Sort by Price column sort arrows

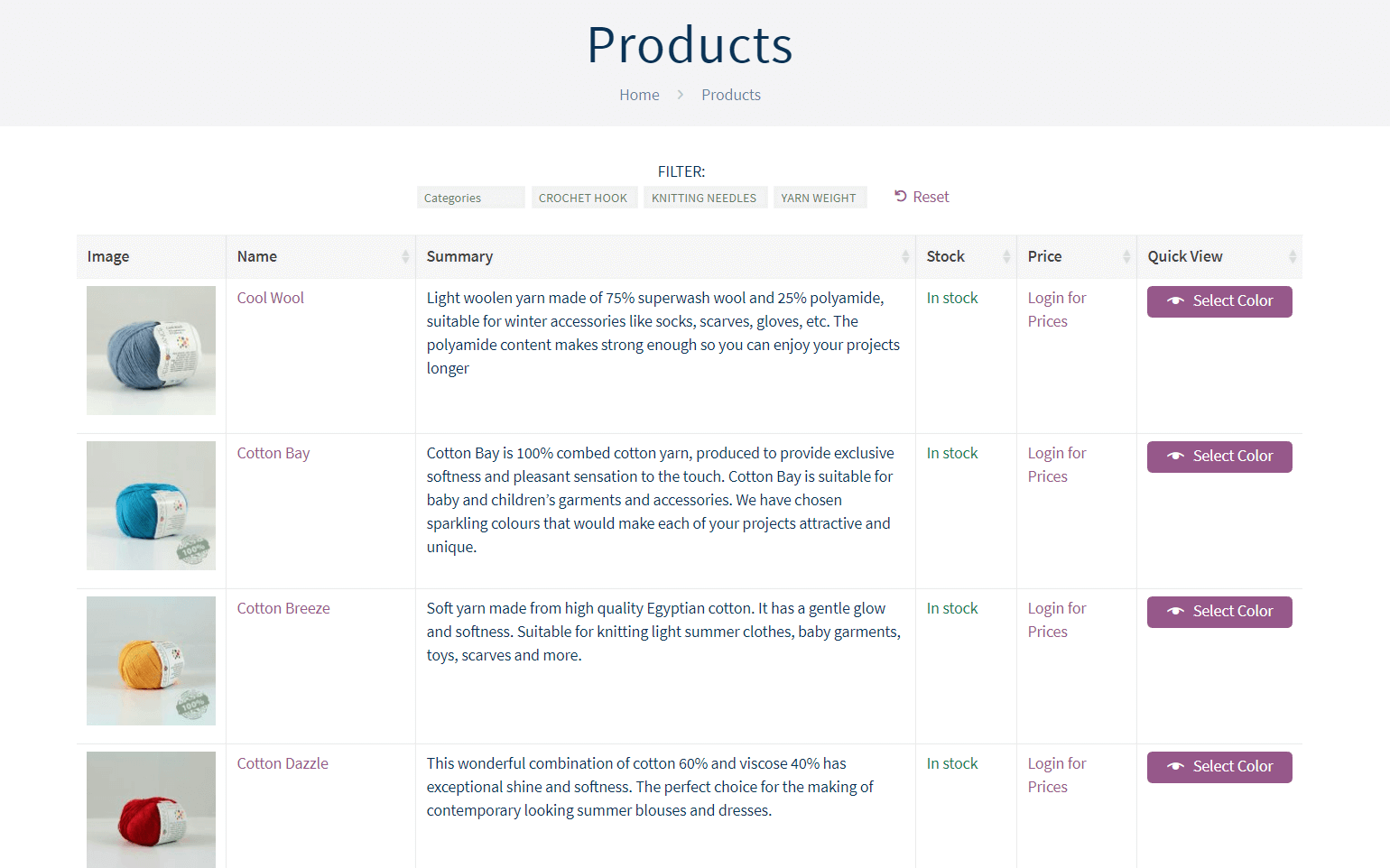(x=1126, y=257)
